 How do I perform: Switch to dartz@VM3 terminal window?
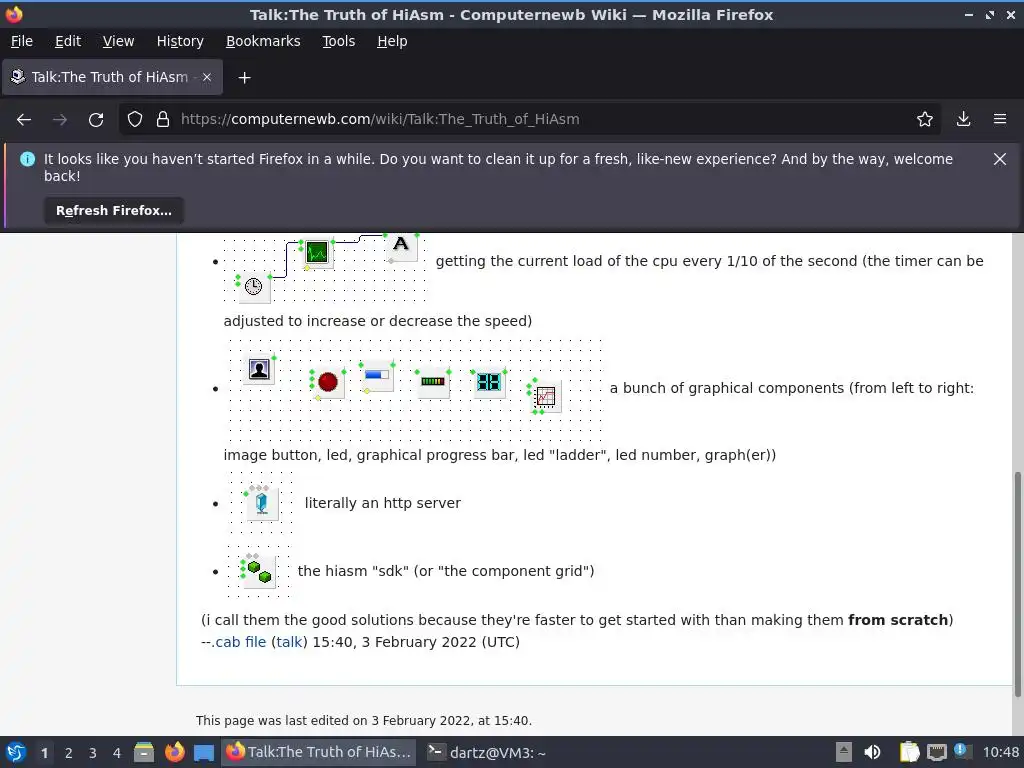(487, 752)
